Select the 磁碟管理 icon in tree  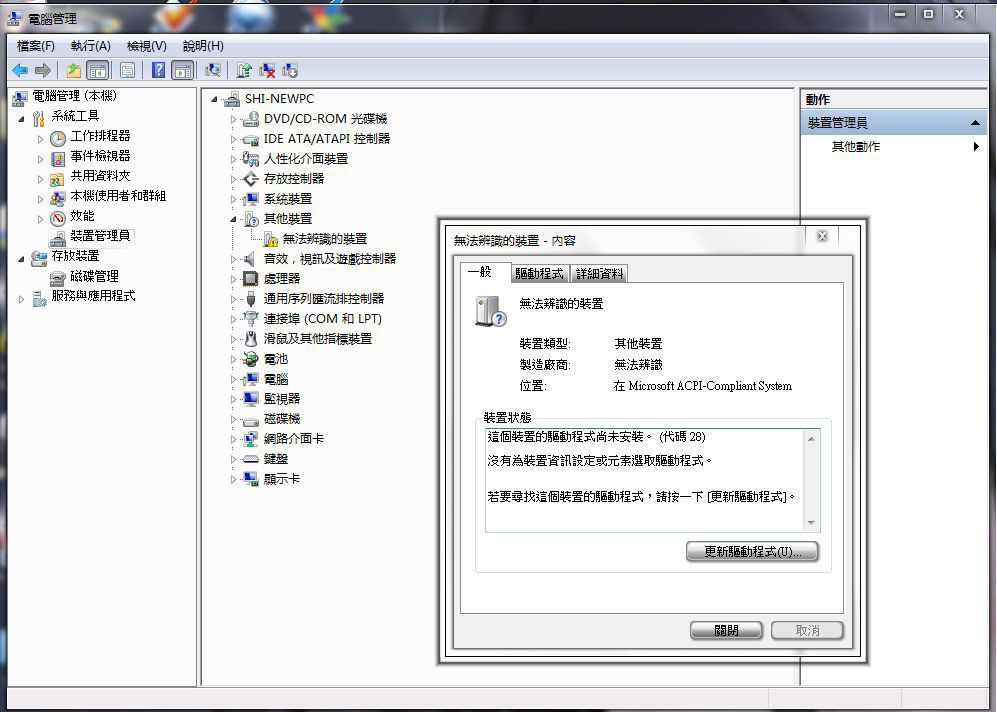(x=58, y=278)
